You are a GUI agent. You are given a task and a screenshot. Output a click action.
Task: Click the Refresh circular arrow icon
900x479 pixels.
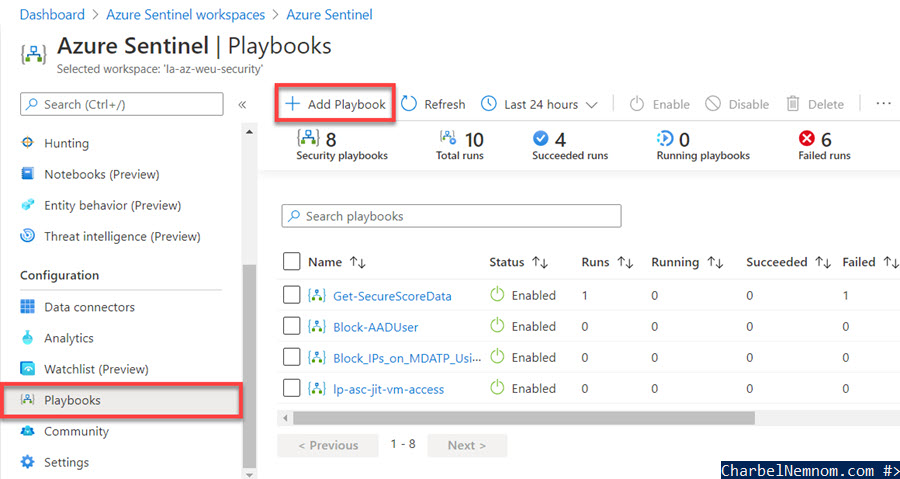tap(409, 104)
